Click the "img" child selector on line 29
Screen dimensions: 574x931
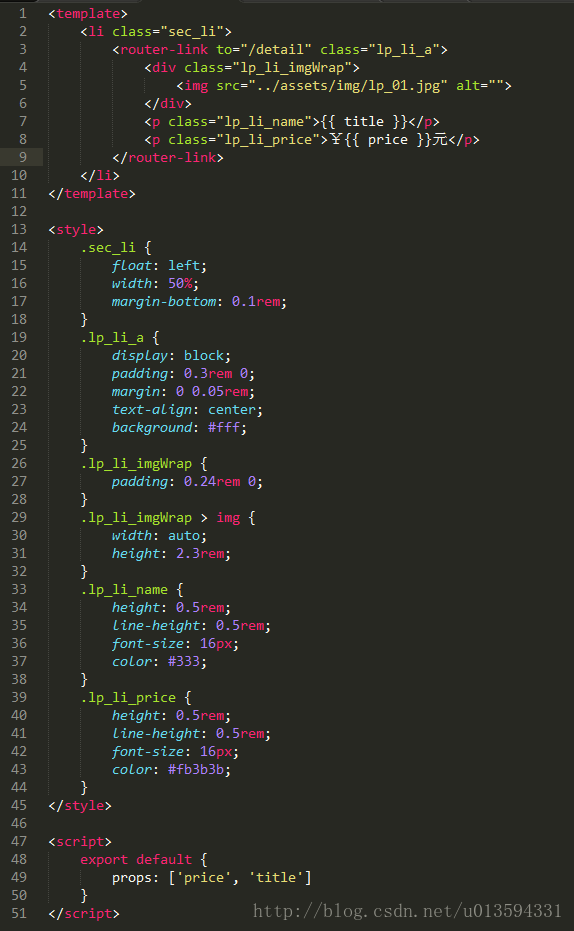pos(228,518)
